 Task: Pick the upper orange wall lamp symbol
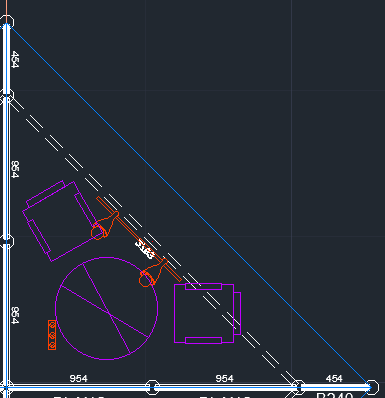tap(104, 226)
